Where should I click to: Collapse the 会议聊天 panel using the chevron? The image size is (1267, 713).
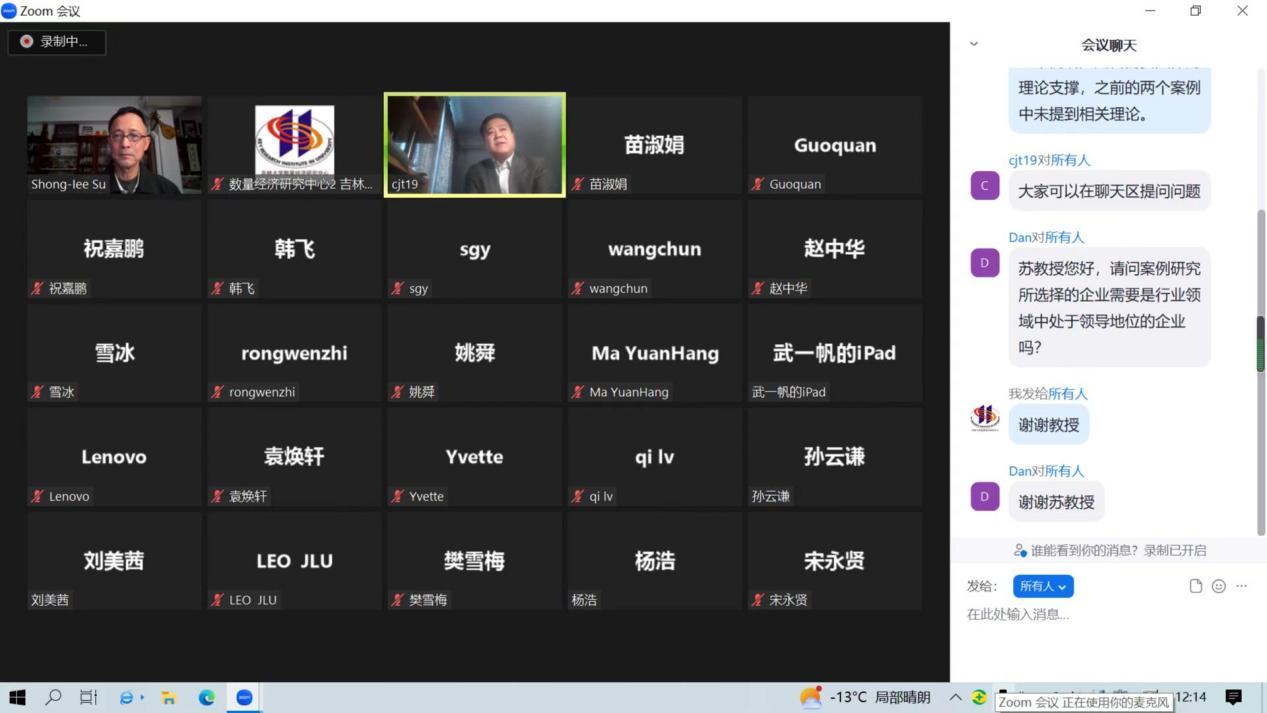974,44
